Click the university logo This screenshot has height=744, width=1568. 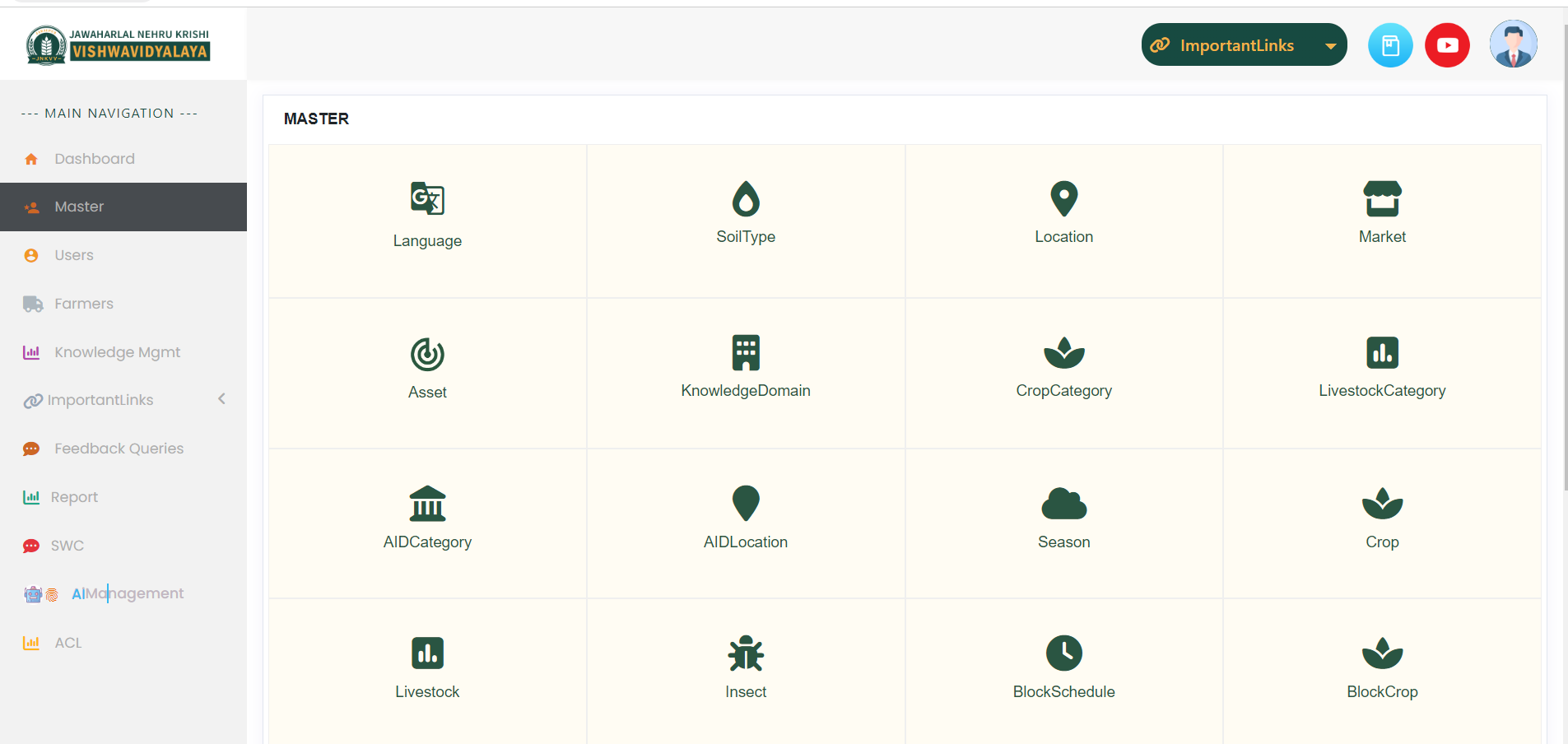pyautogui.click(x=118, y=45)
